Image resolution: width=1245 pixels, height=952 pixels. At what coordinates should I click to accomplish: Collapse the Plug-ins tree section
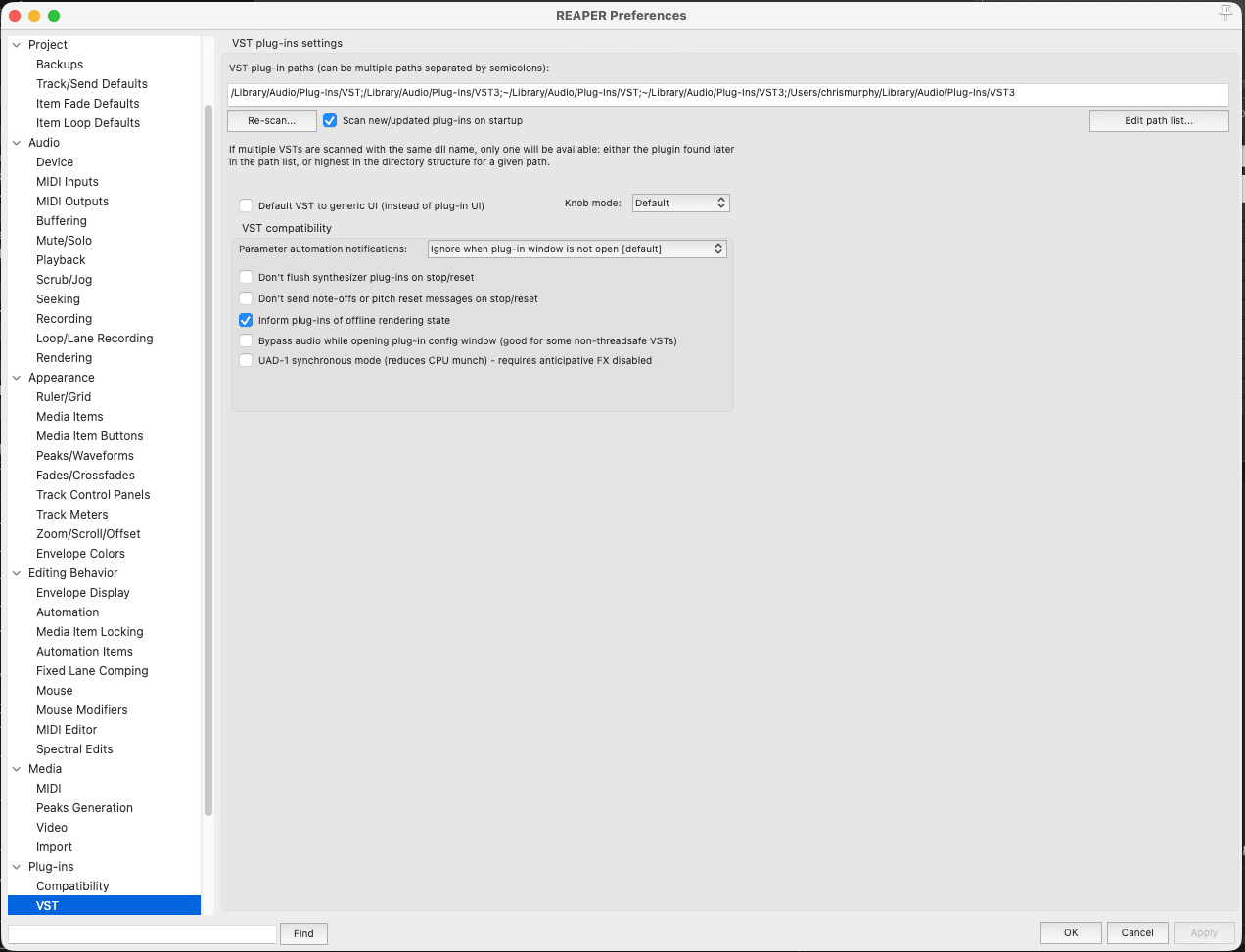(17, 867)
